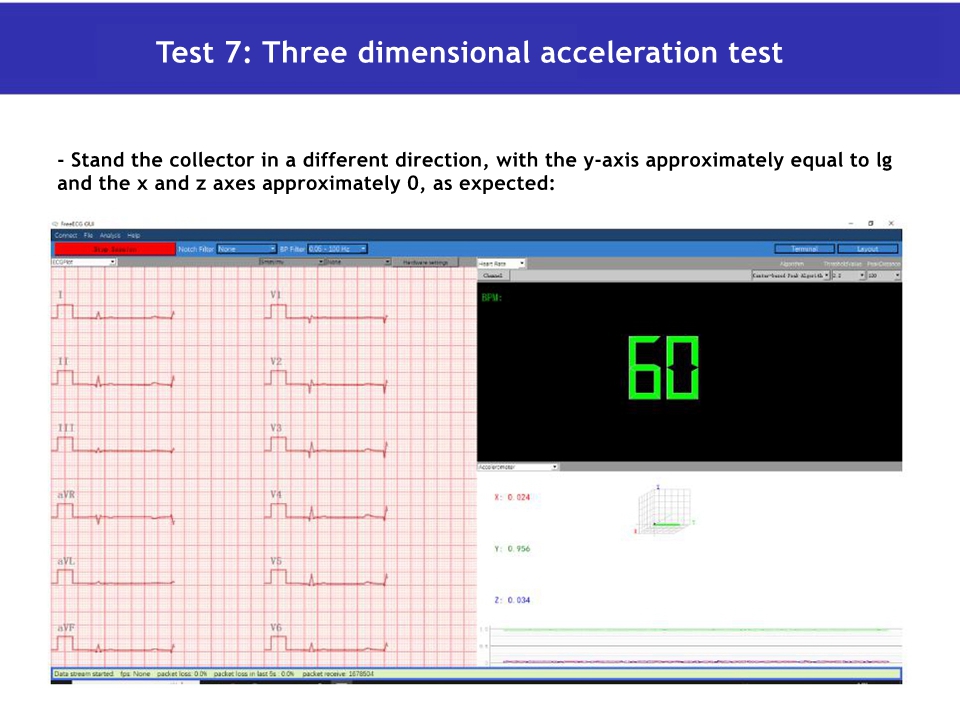
Task: Click the Channel button
Action: coord(492,274)
